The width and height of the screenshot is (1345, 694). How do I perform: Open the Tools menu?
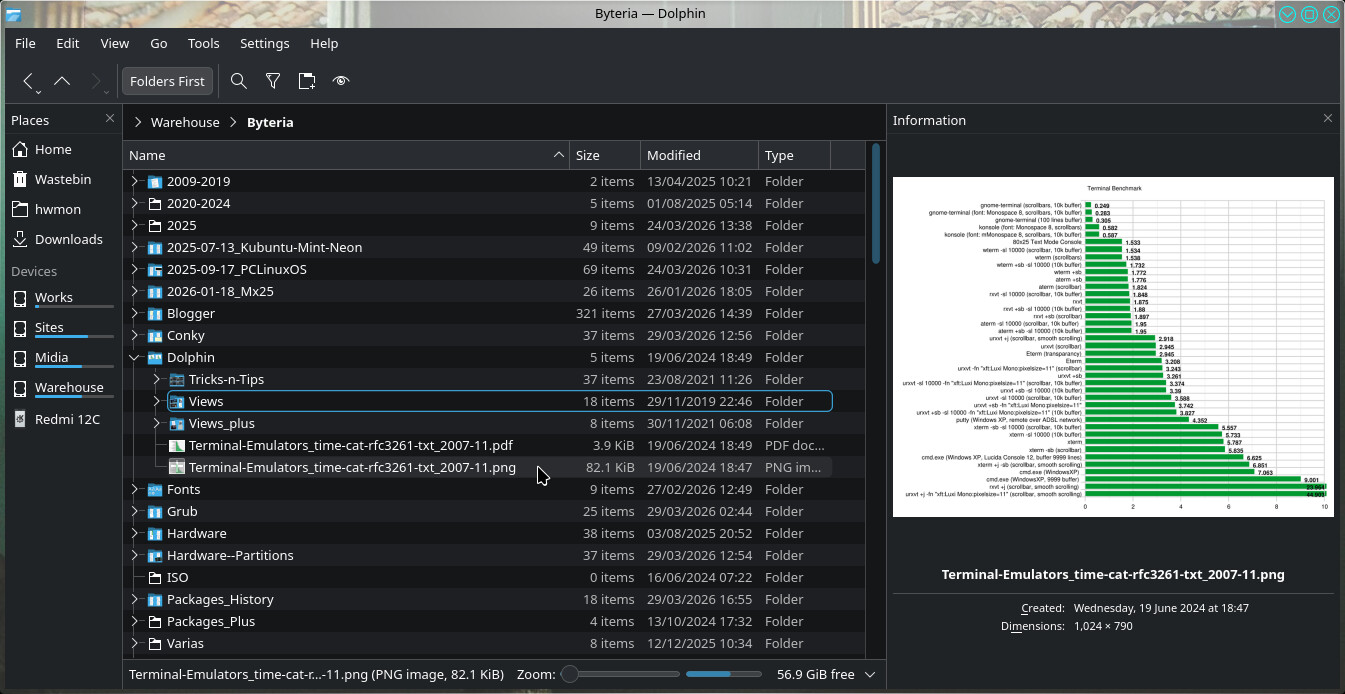click(x=203, y=43)
